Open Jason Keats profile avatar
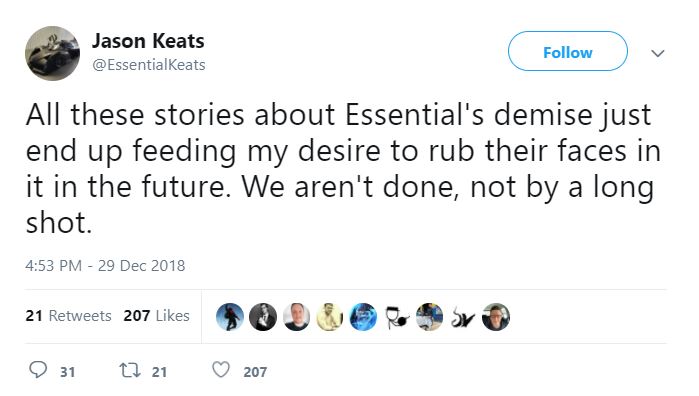 tap(52, 53)
